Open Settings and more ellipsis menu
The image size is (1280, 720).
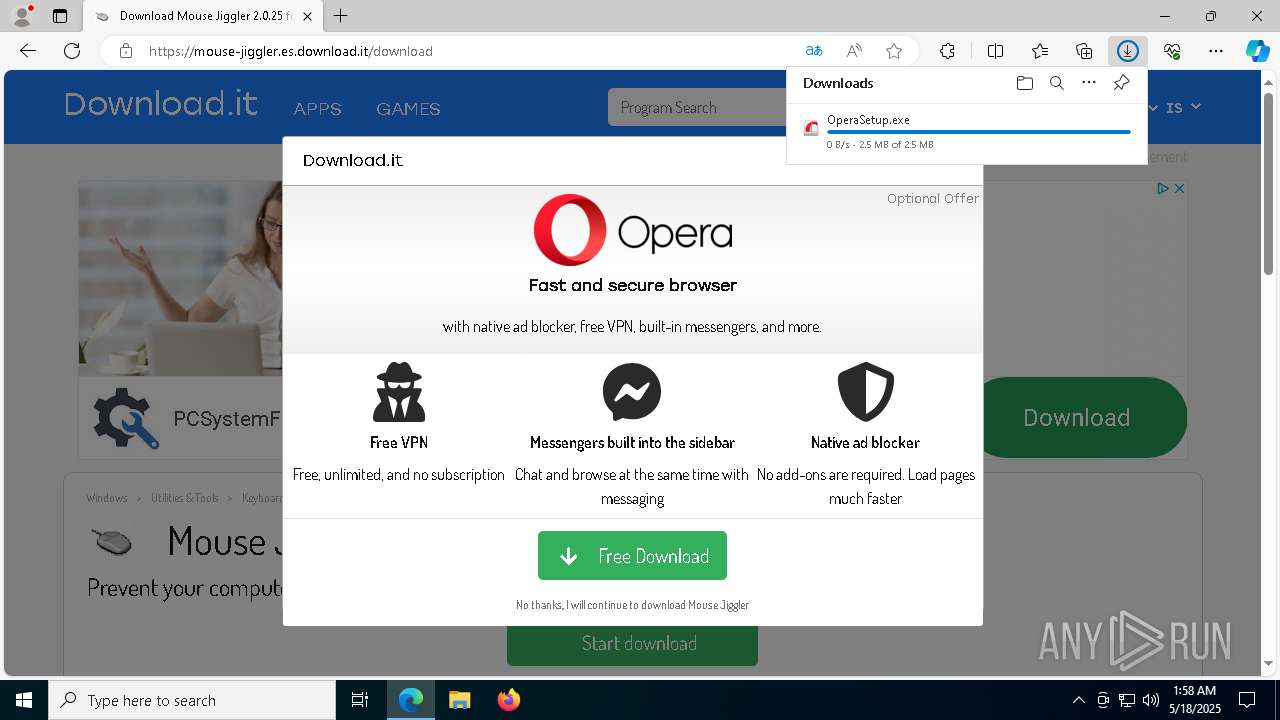click(1216, 51)
